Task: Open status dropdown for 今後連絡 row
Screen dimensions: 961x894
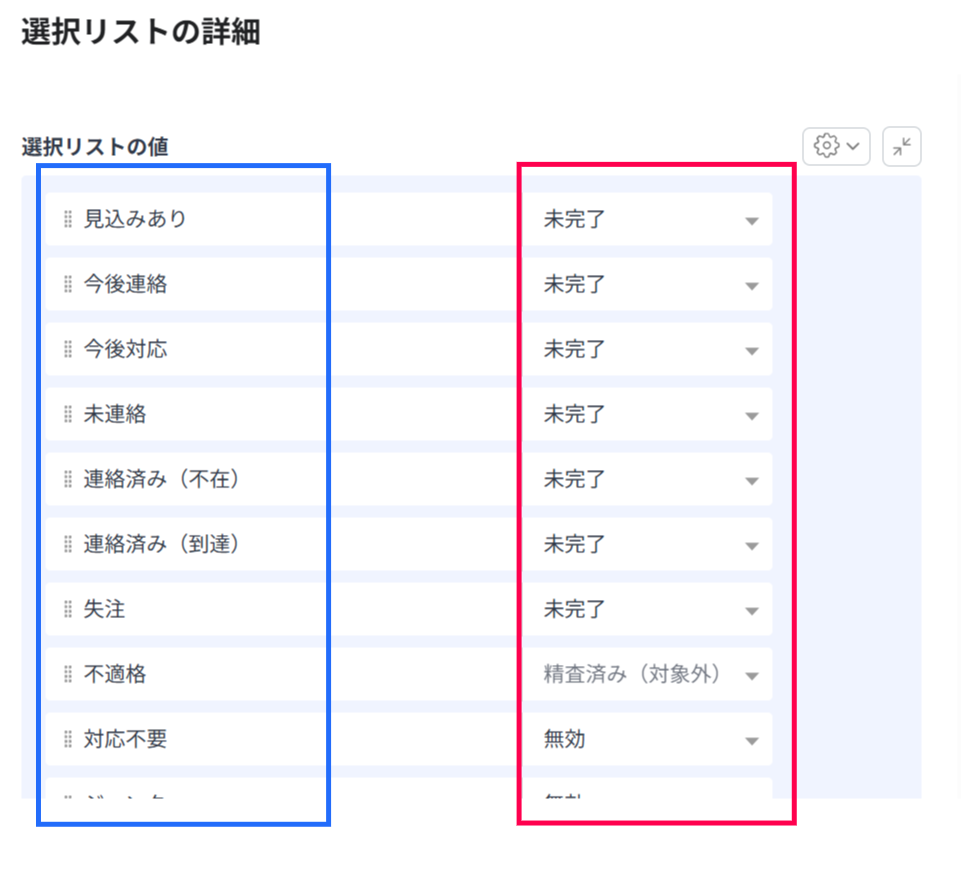Action: pyautogui.click(x=647, y=284)
